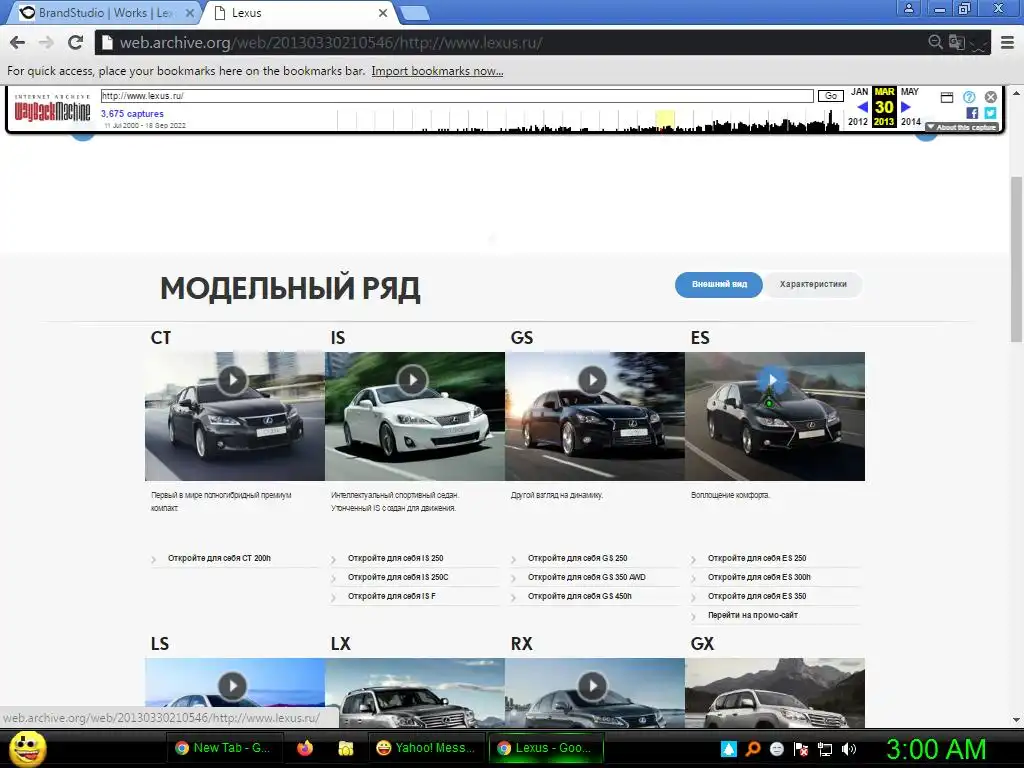
Task: Click the Wayback Machine logo
Action: pos(52,108)
